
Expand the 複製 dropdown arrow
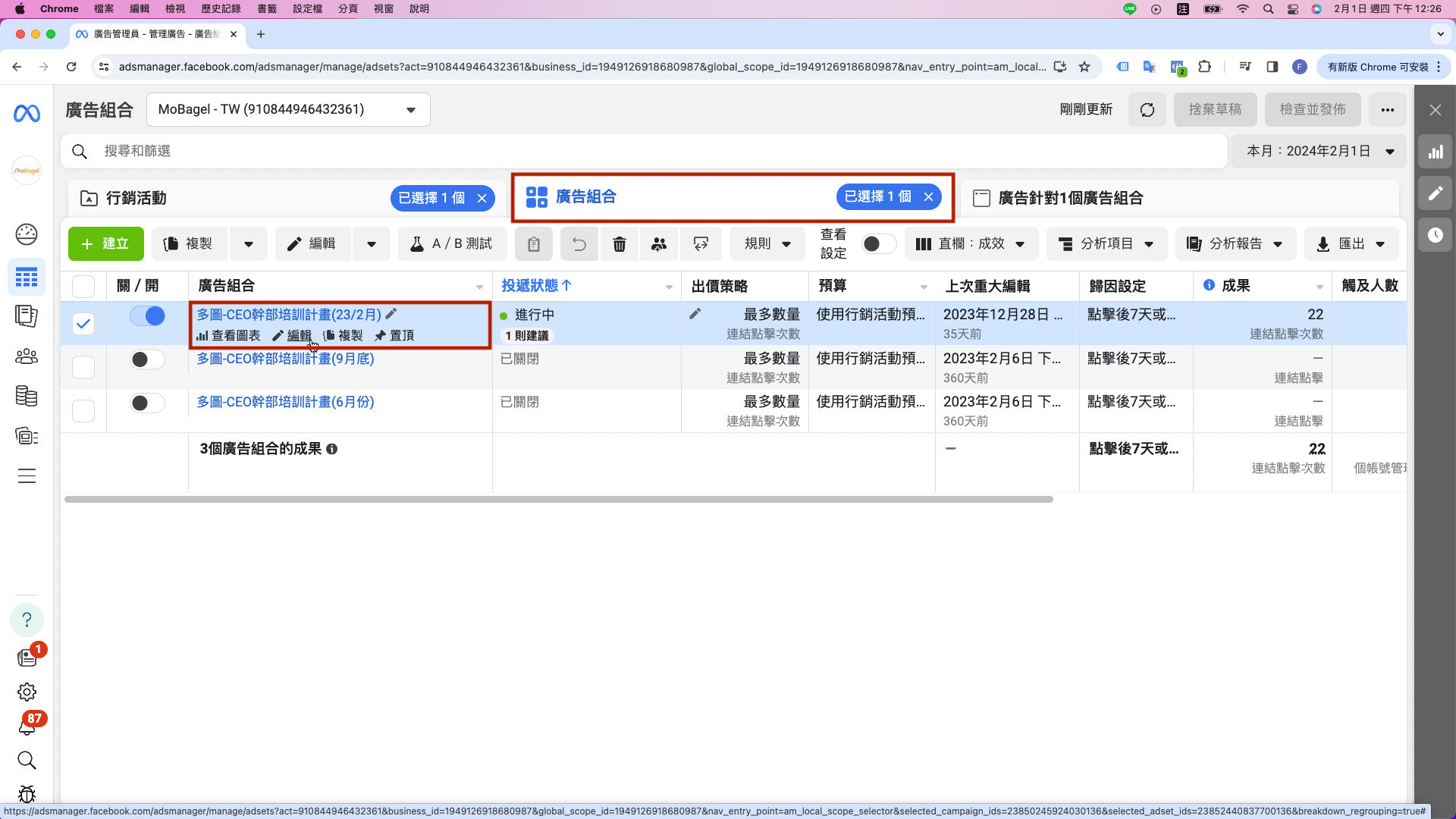pos(249,244)
